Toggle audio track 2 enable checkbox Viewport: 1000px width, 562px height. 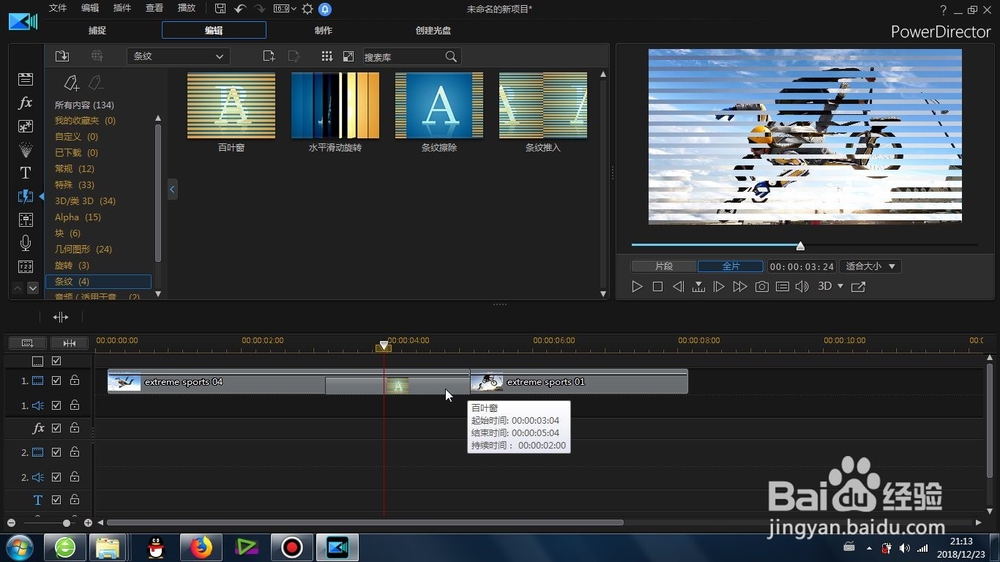pyautogui.click(x=56, y=477)
